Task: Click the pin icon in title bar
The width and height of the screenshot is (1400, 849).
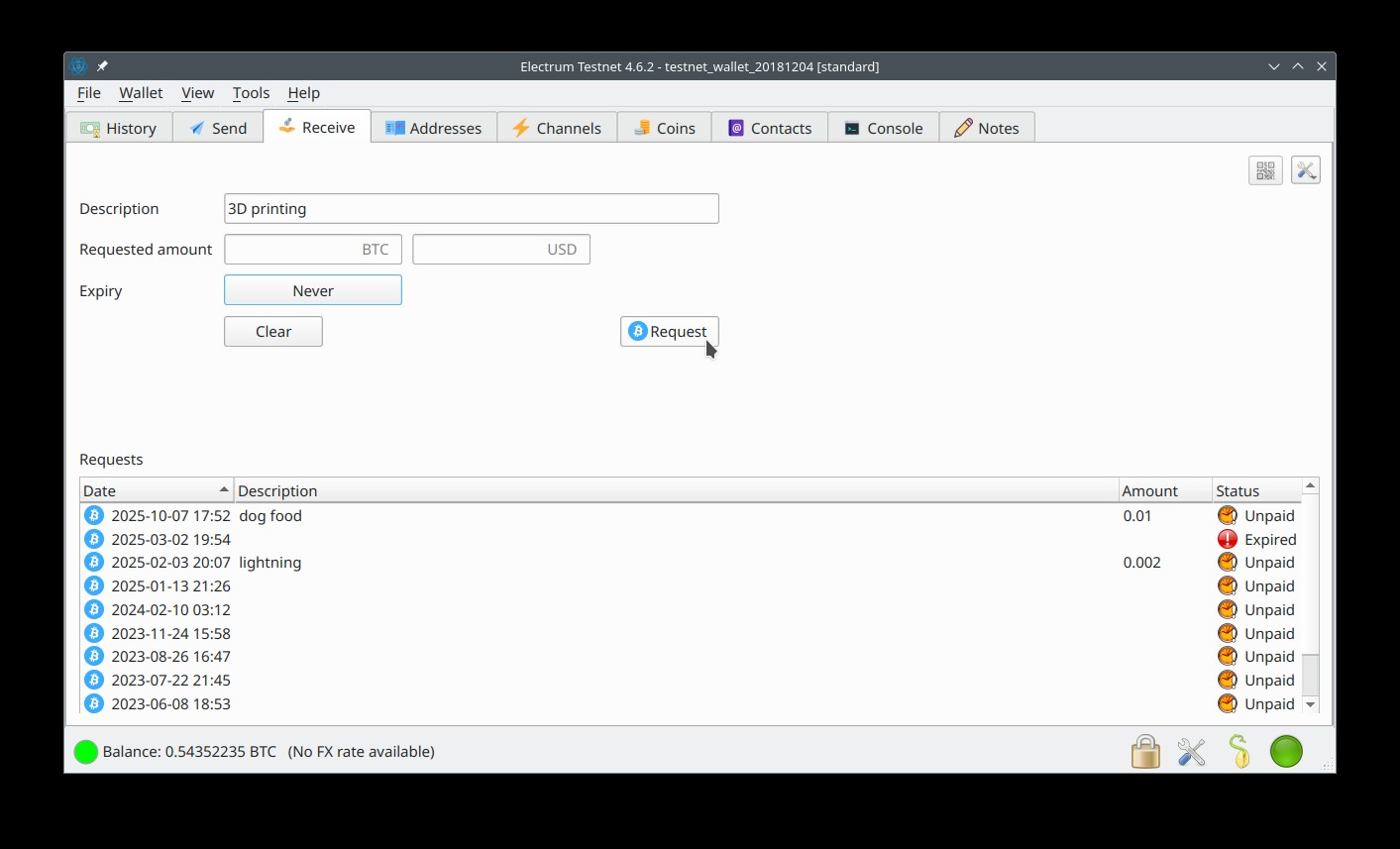Action: click(102, 66)
